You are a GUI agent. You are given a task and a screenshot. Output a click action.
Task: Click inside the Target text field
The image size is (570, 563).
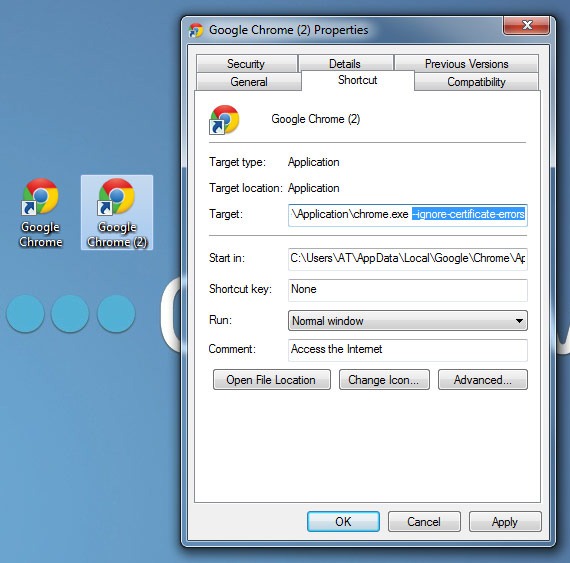(408, 215)
